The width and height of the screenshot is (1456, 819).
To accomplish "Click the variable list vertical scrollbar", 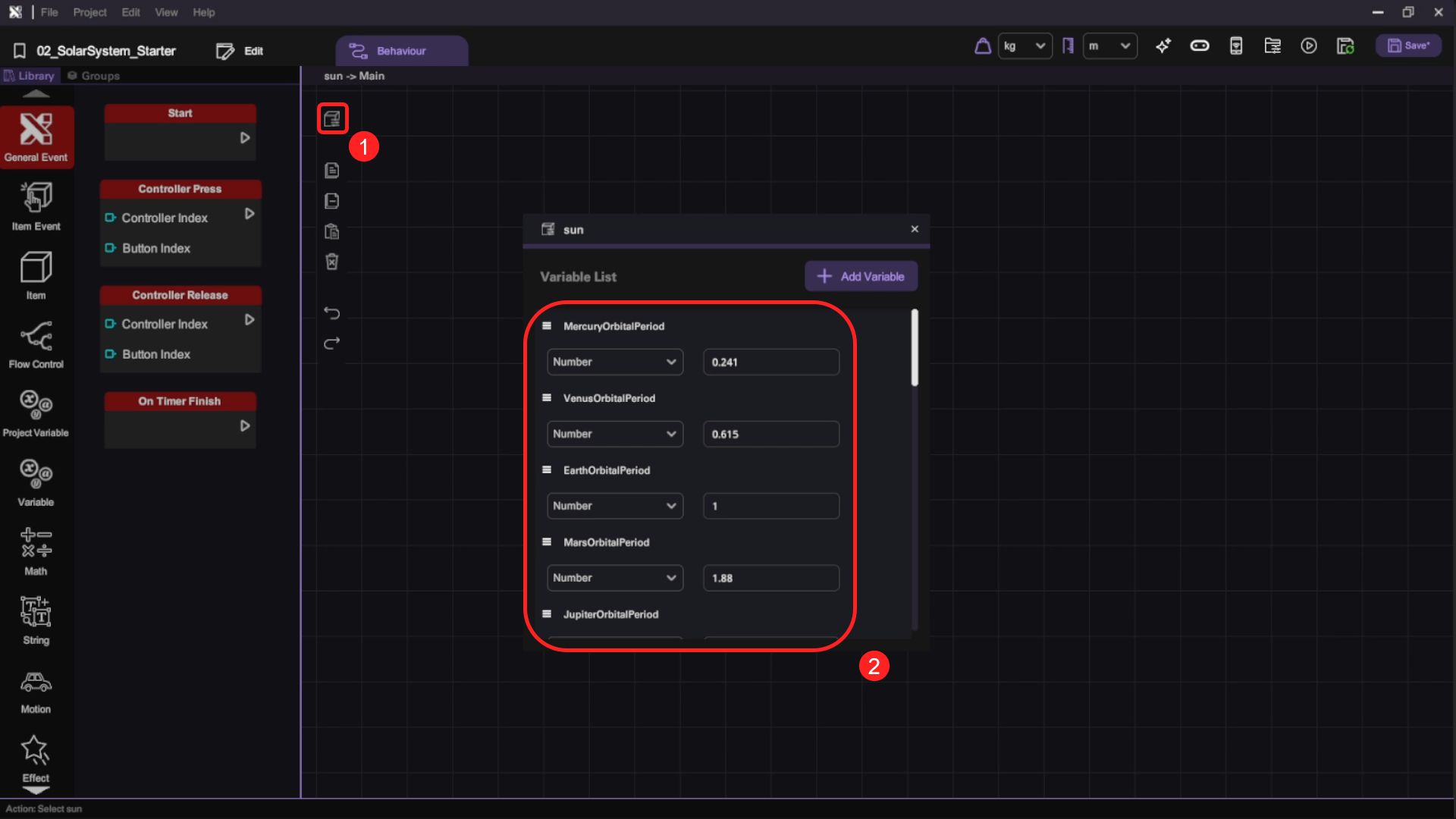I will 915,347.
